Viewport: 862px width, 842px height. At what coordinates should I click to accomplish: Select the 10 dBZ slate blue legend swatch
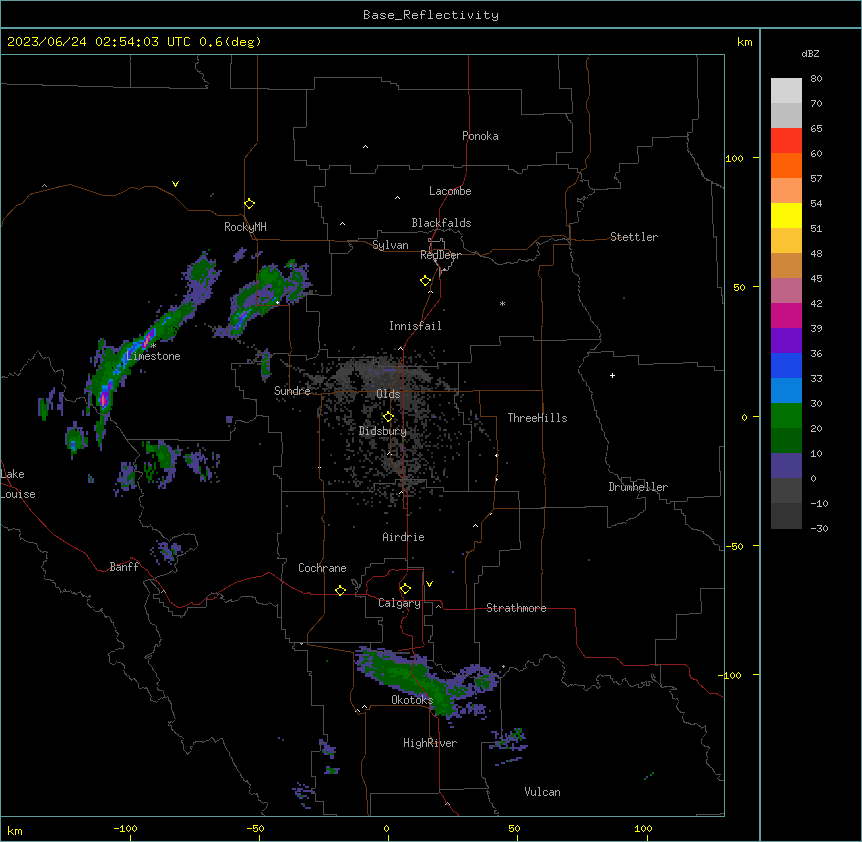pyautogui.click(x=786, y=466)
